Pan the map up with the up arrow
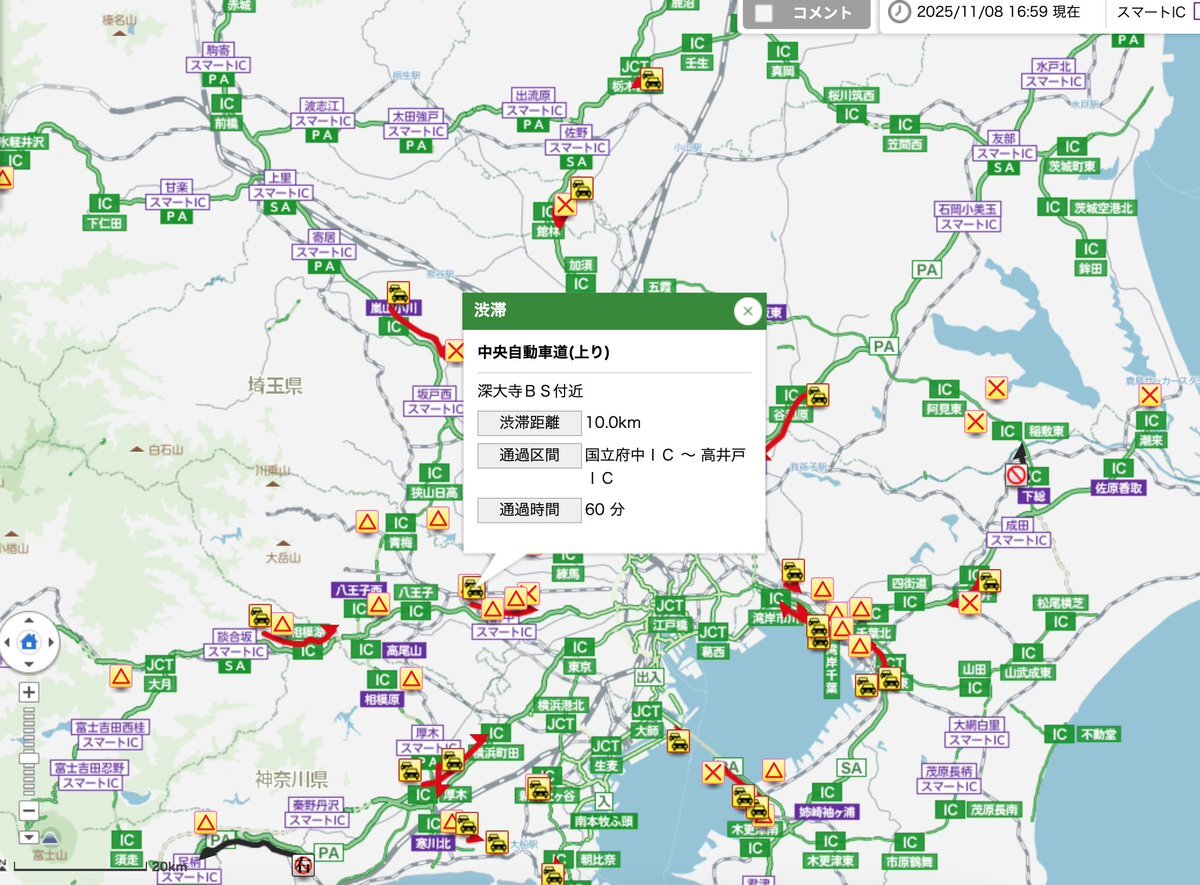 click(x=28, y=620)
